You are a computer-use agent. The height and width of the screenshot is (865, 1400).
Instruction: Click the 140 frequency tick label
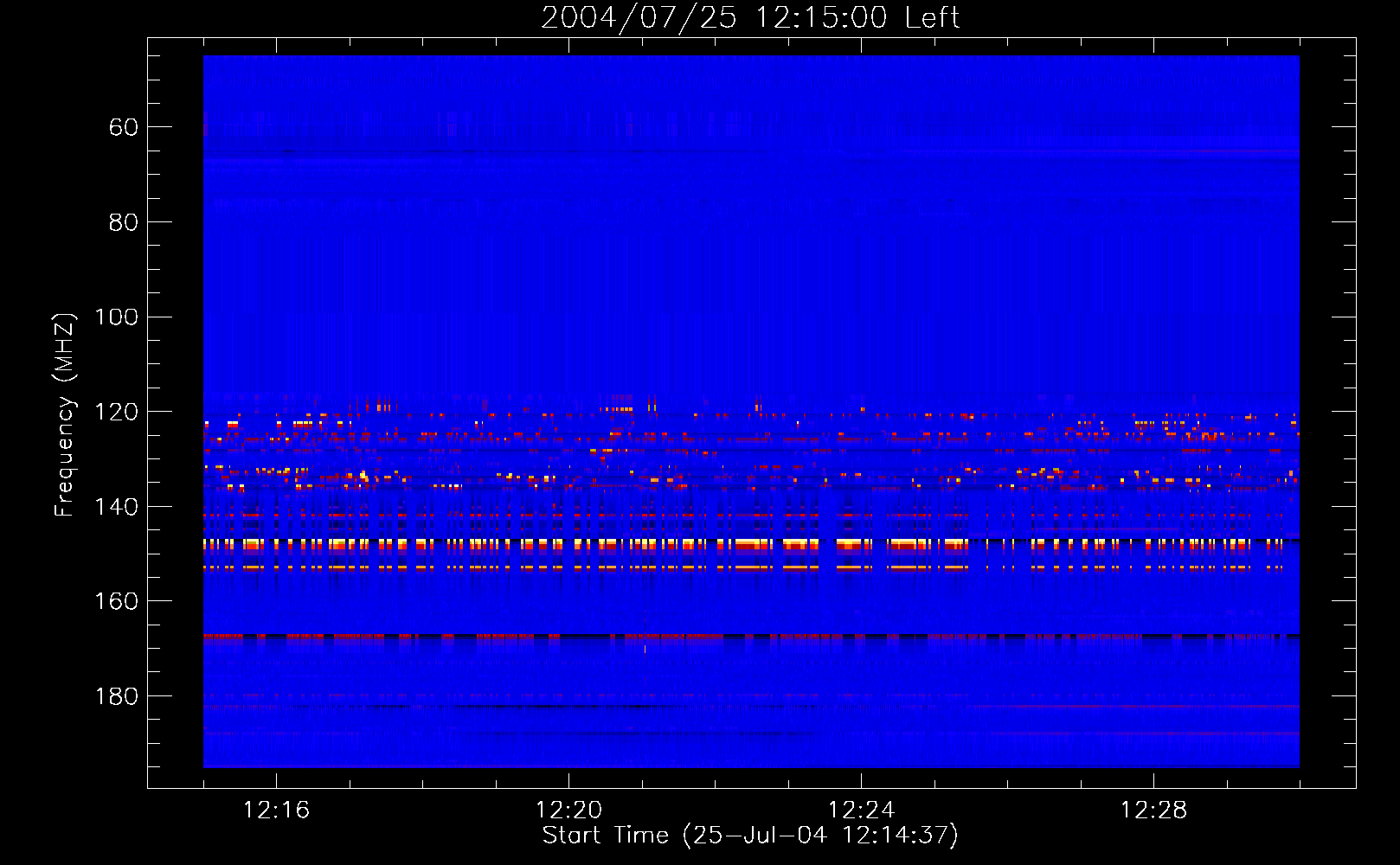(x=116, y=507)
